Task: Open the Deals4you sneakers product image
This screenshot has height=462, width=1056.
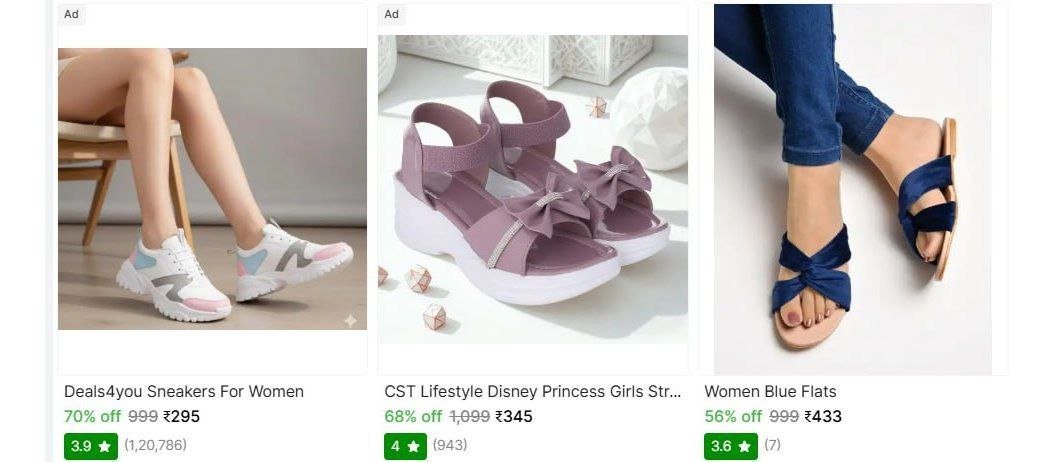Action: pos(212,190)
